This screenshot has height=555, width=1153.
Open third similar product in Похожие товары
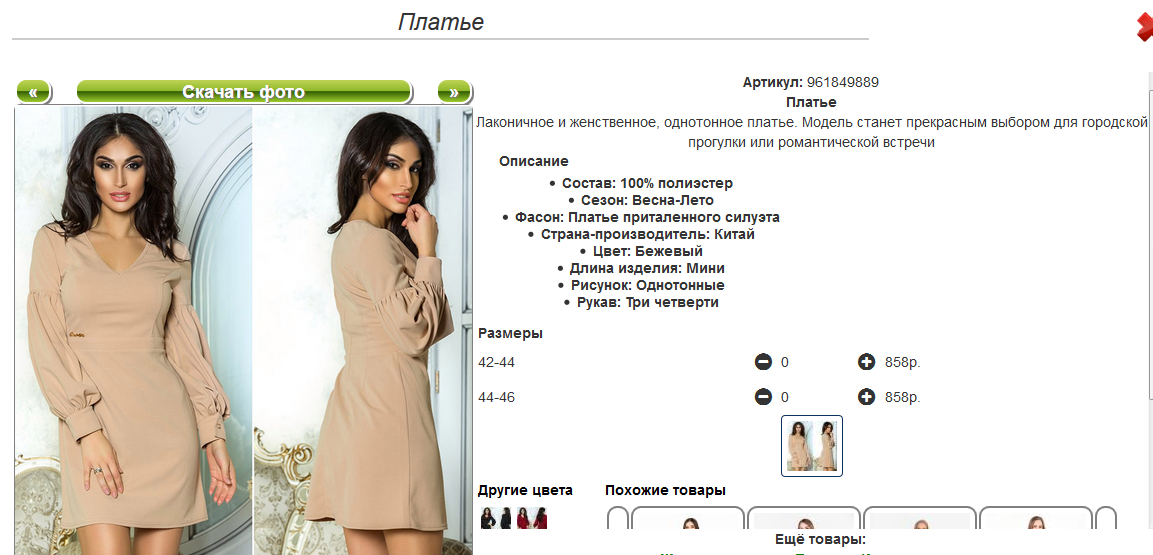920,518
